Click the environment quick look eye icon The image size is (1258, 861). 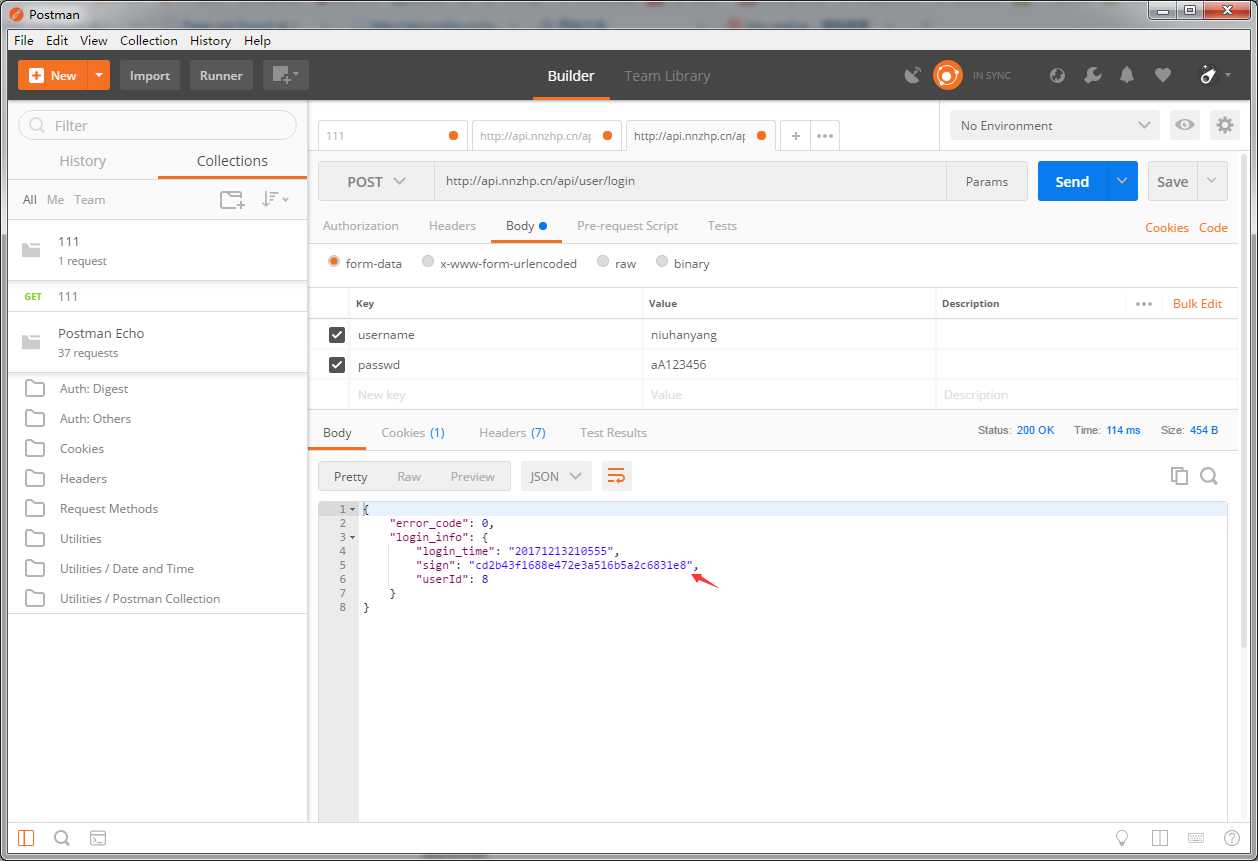1185,125
